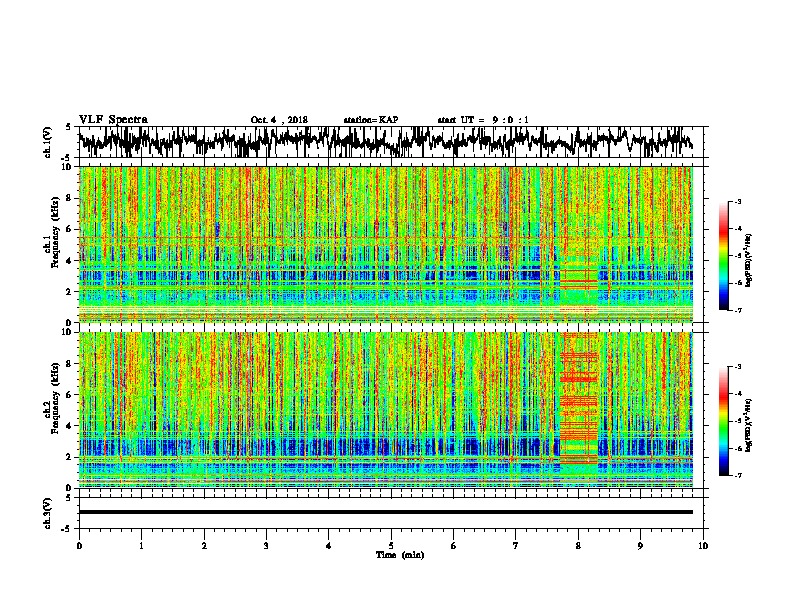Click the "start UT = 9 : 0 : 1" text

483,120
